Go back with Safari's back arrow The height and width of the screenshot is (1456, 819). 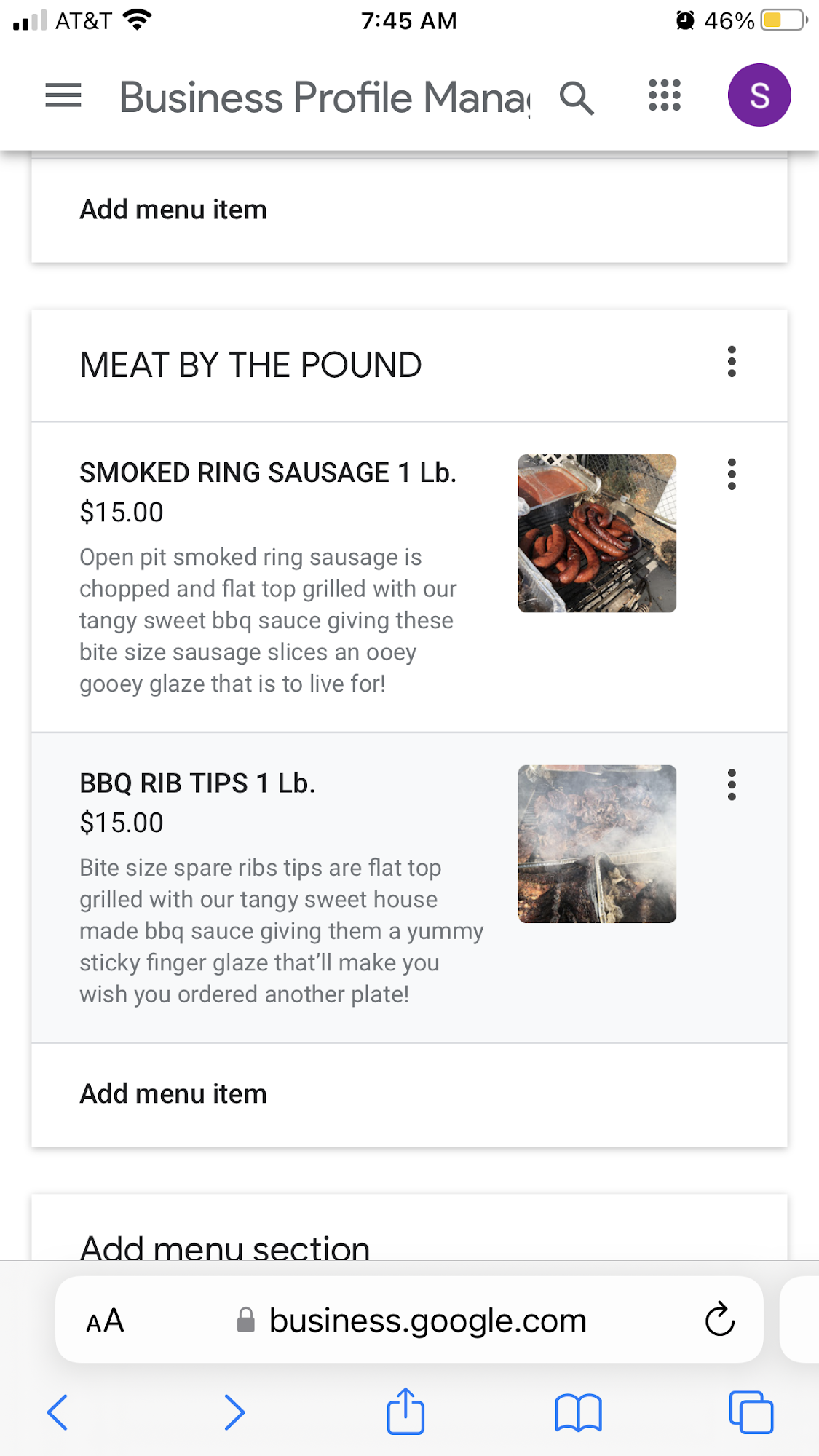click(x=58, y=1412)
